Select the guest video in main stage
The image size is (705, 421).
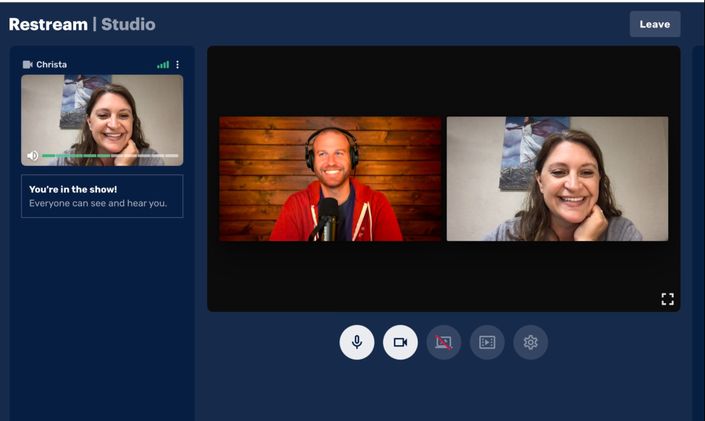558,179
